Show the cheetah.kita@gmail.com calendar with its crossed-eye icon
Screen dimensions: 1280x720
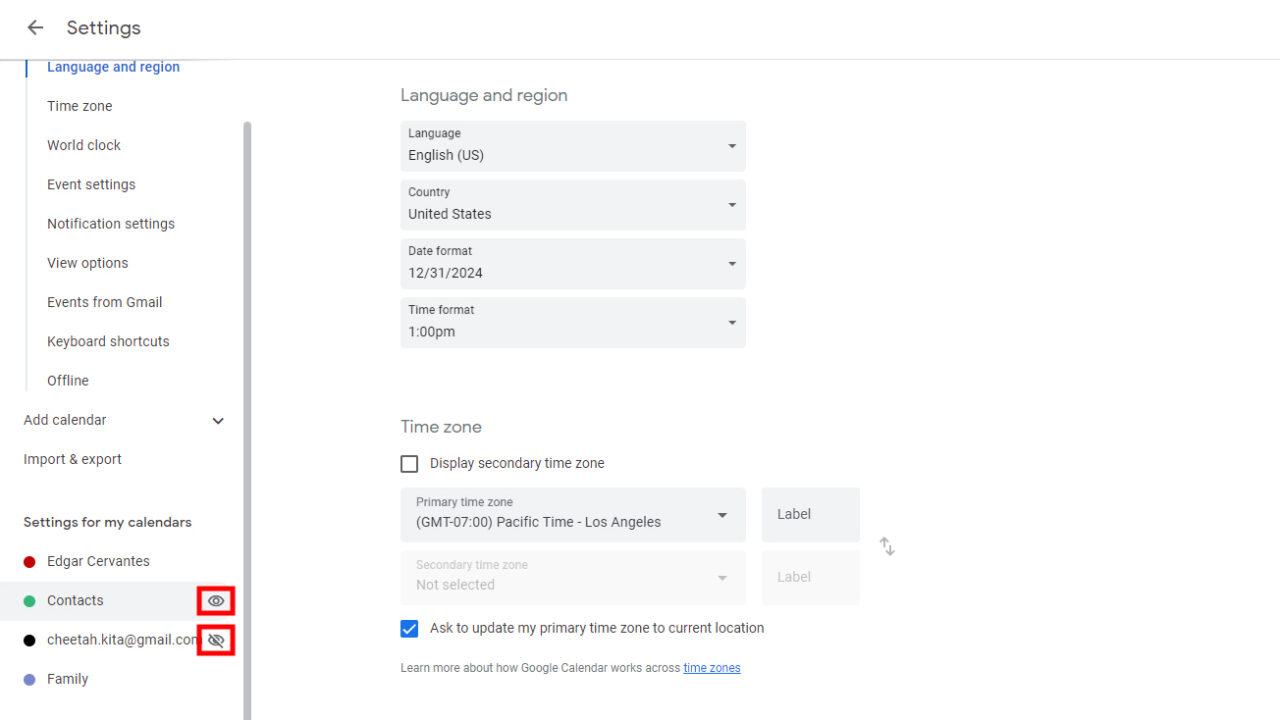click(x=216, y=640)
